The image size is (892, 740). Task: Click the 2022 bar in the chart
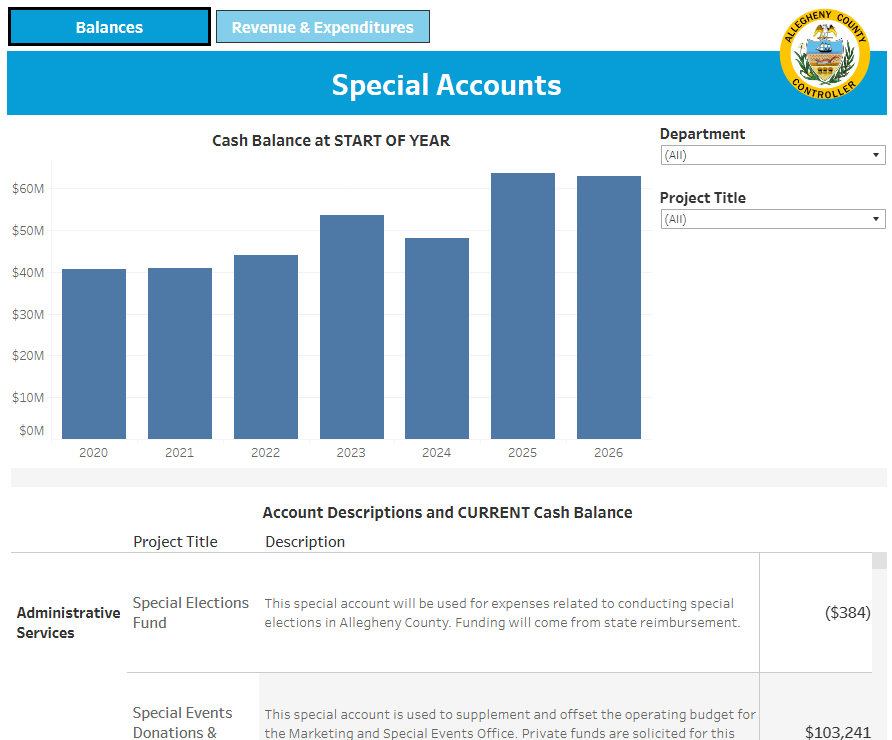coord(266,347)
